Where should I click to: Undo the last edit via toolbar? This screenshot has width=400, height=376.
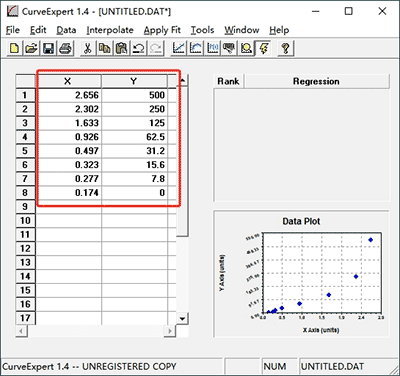139,49
